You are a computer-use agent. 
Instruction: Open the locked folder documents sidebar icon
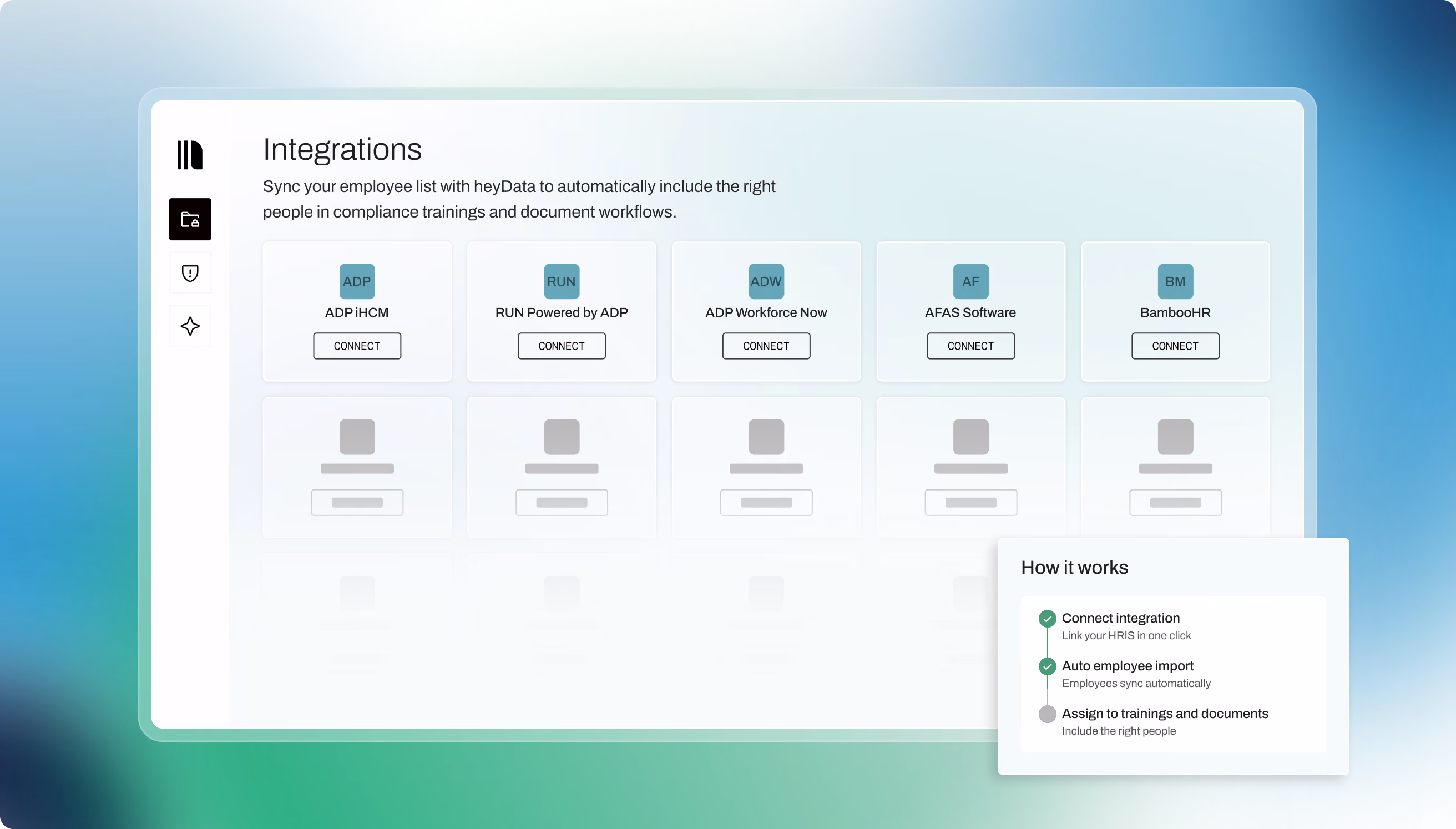pos(190,219)
